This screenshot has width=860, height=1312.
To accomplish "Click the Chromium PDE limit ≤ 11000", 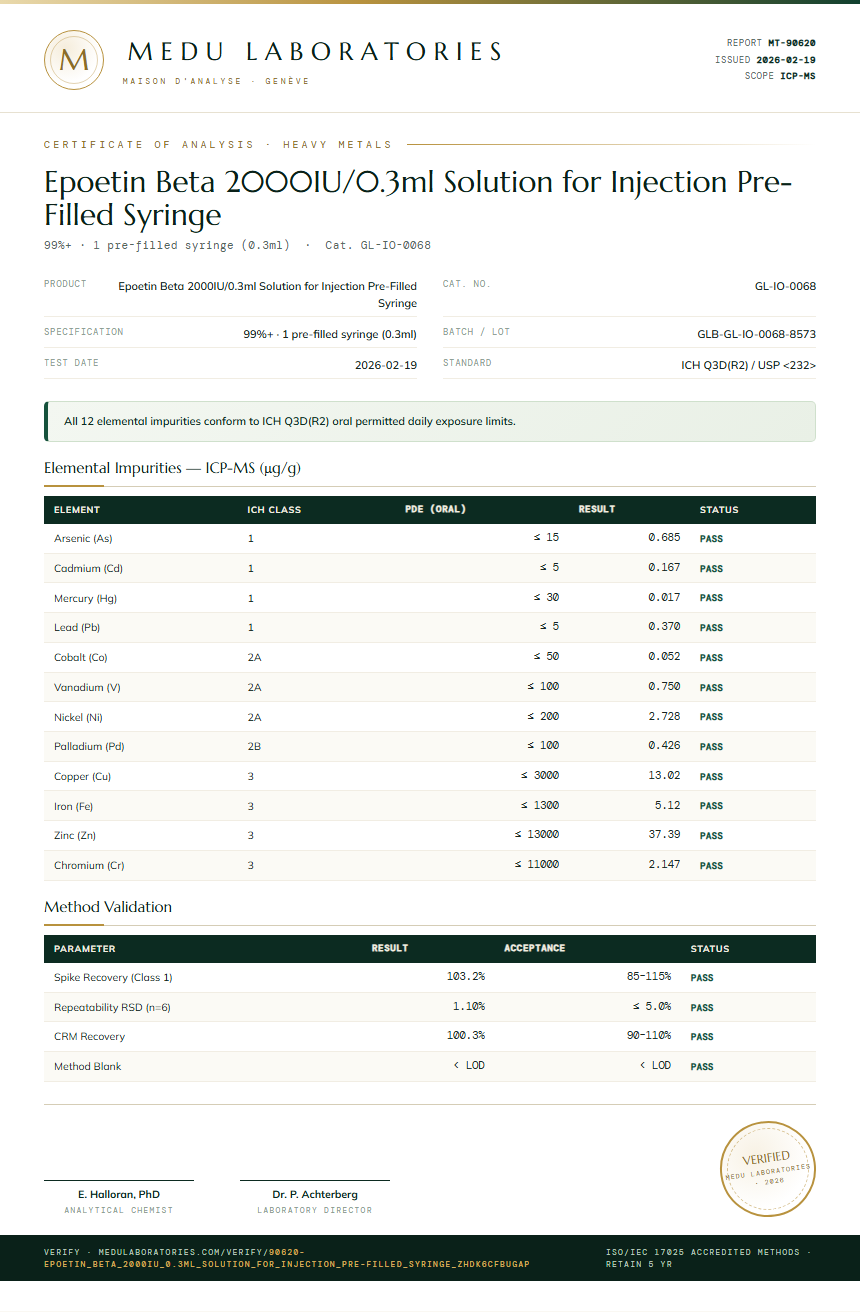I will pyautogui.click(x=537, y=864).
